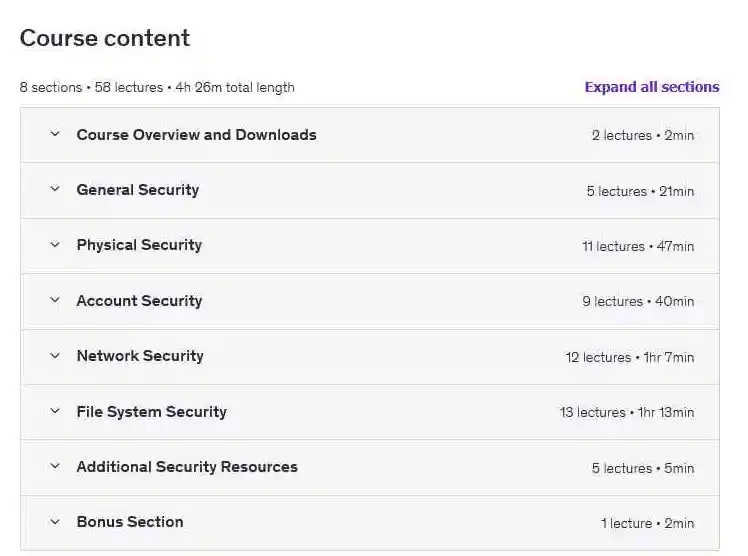Viewport: 748px width, 556px height.
Task: Open the Bonus Section heading
Action: (130, 521)
